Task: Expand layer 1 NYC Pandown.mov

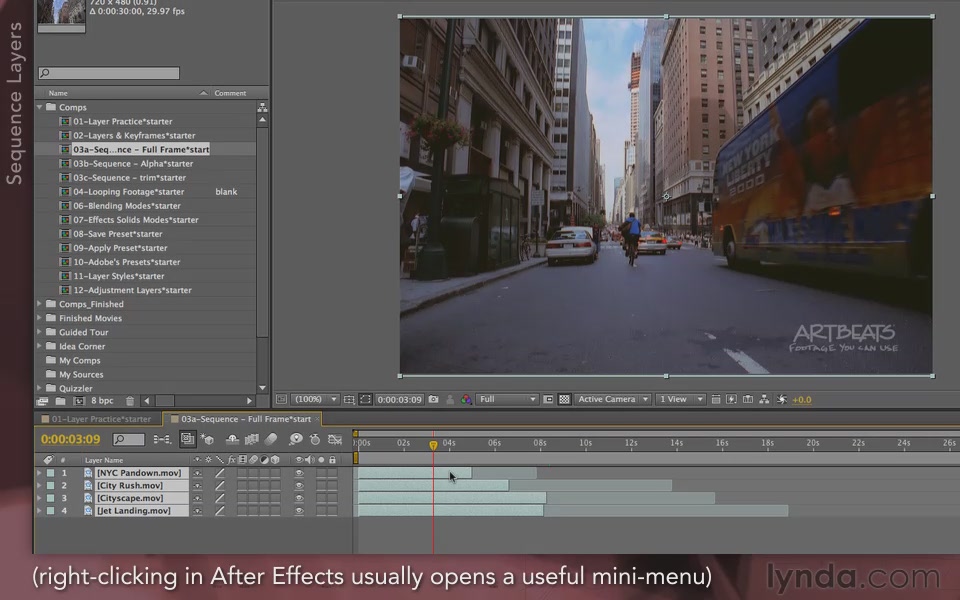Action: coord(39,473)
